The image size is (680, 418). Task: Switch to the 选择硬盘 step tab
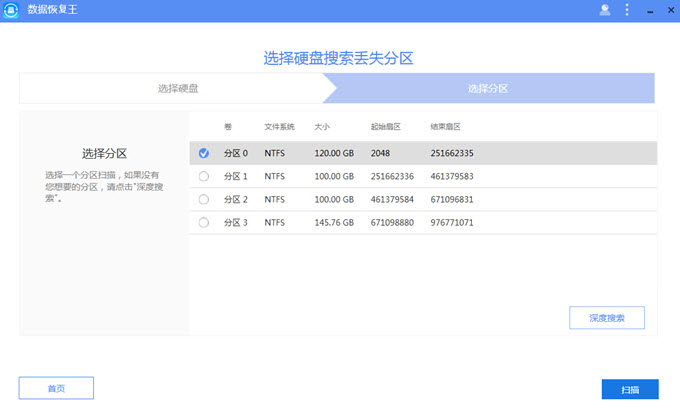coord(178,88)
